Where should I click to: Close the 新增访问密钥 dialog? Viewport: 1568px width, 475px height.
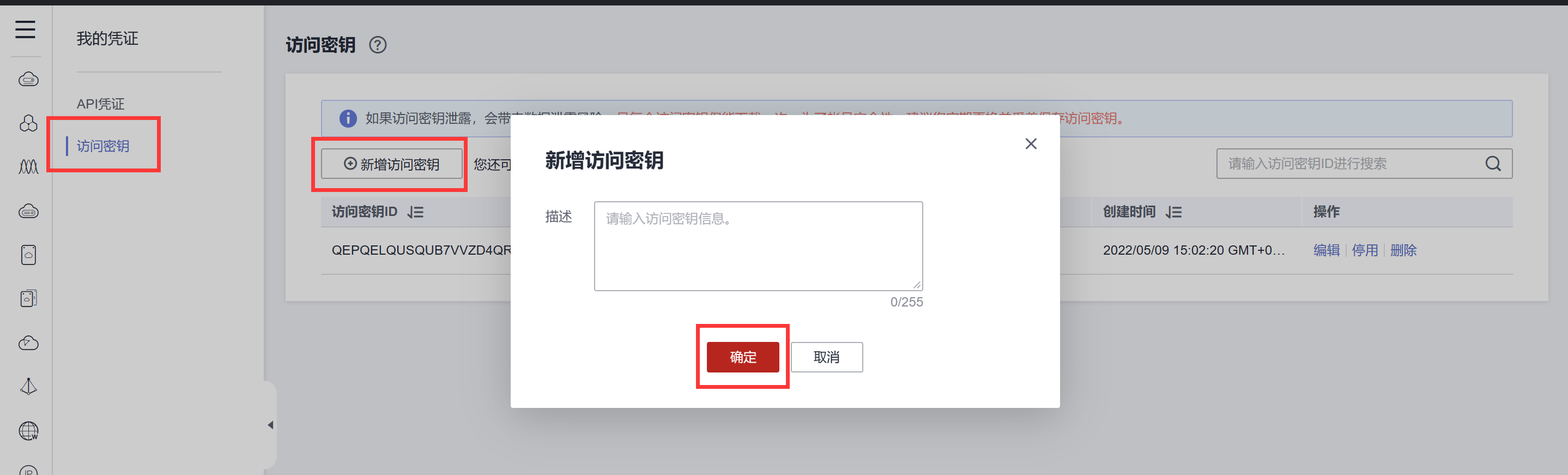(1031, 144)
